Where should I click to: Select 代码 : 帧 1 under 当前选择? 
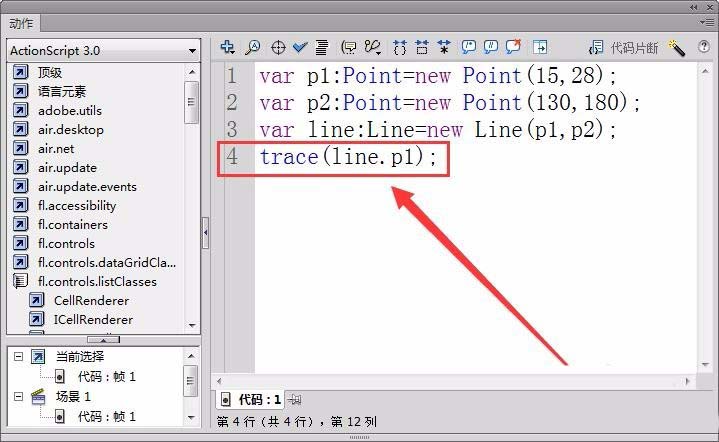click(106, 377)
